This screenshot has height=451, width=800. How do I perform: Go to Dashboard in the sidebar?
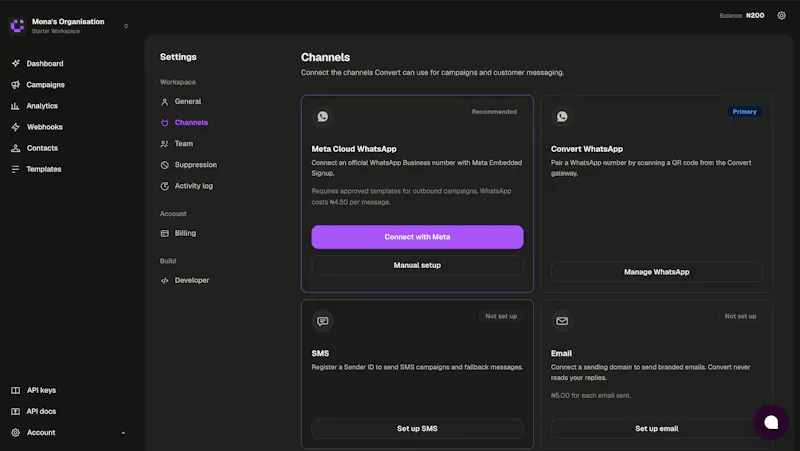coord(45,63)
